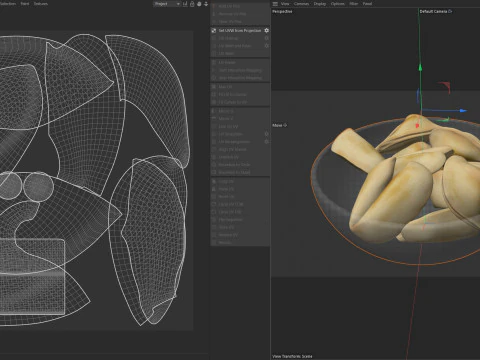
Task: Select the right circular UV island
Action: pos(38,187)
